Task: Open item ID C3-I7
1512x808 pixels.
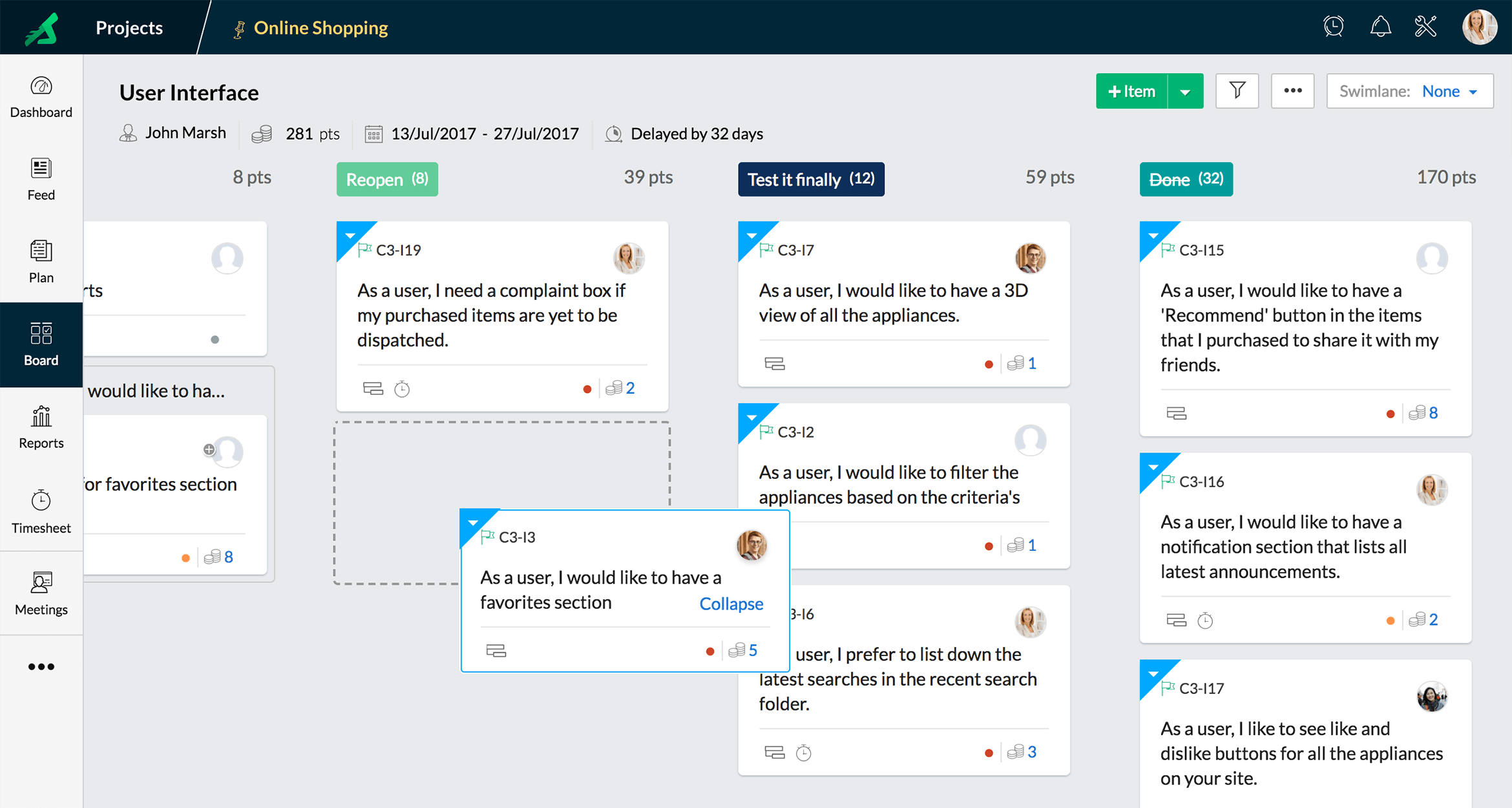Action: [x=796, y=250]
